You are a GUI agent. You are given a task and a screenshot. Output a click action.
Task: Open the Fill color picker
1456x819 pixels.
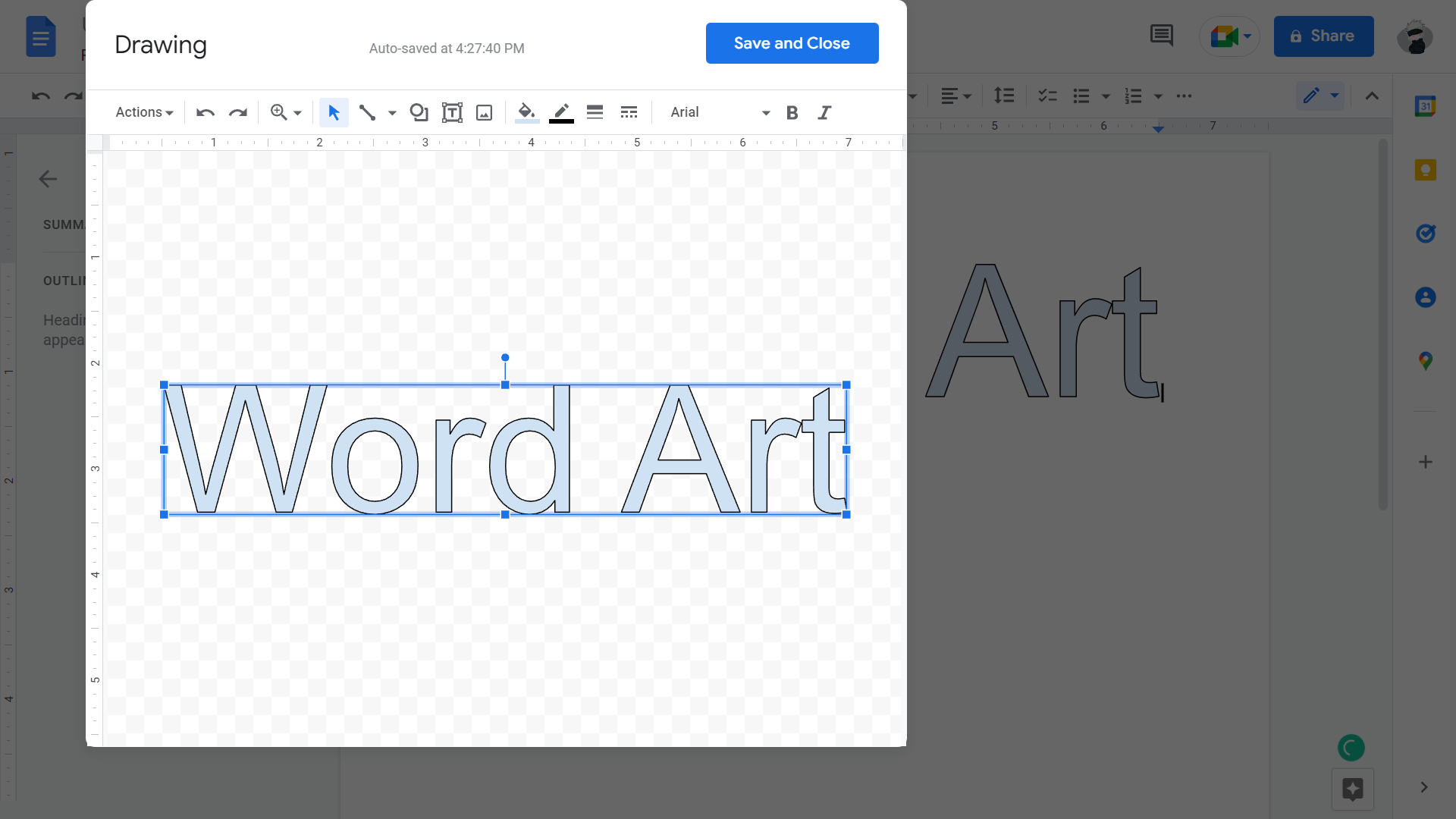pyautogui.click(x=526, y=112)
